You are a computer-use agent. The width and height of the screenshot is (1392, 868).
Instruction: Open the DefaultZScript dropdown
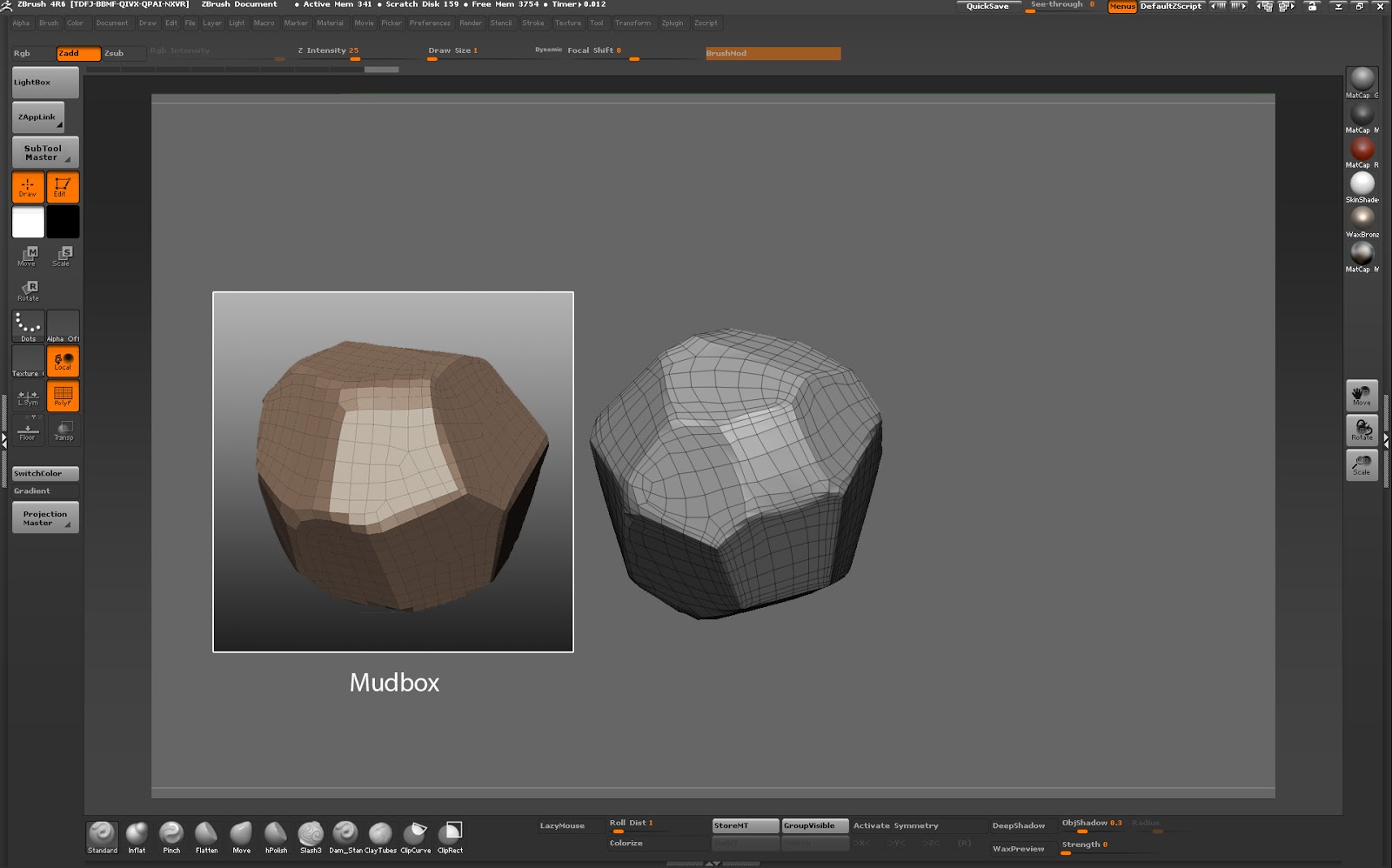coord(1170,5)
